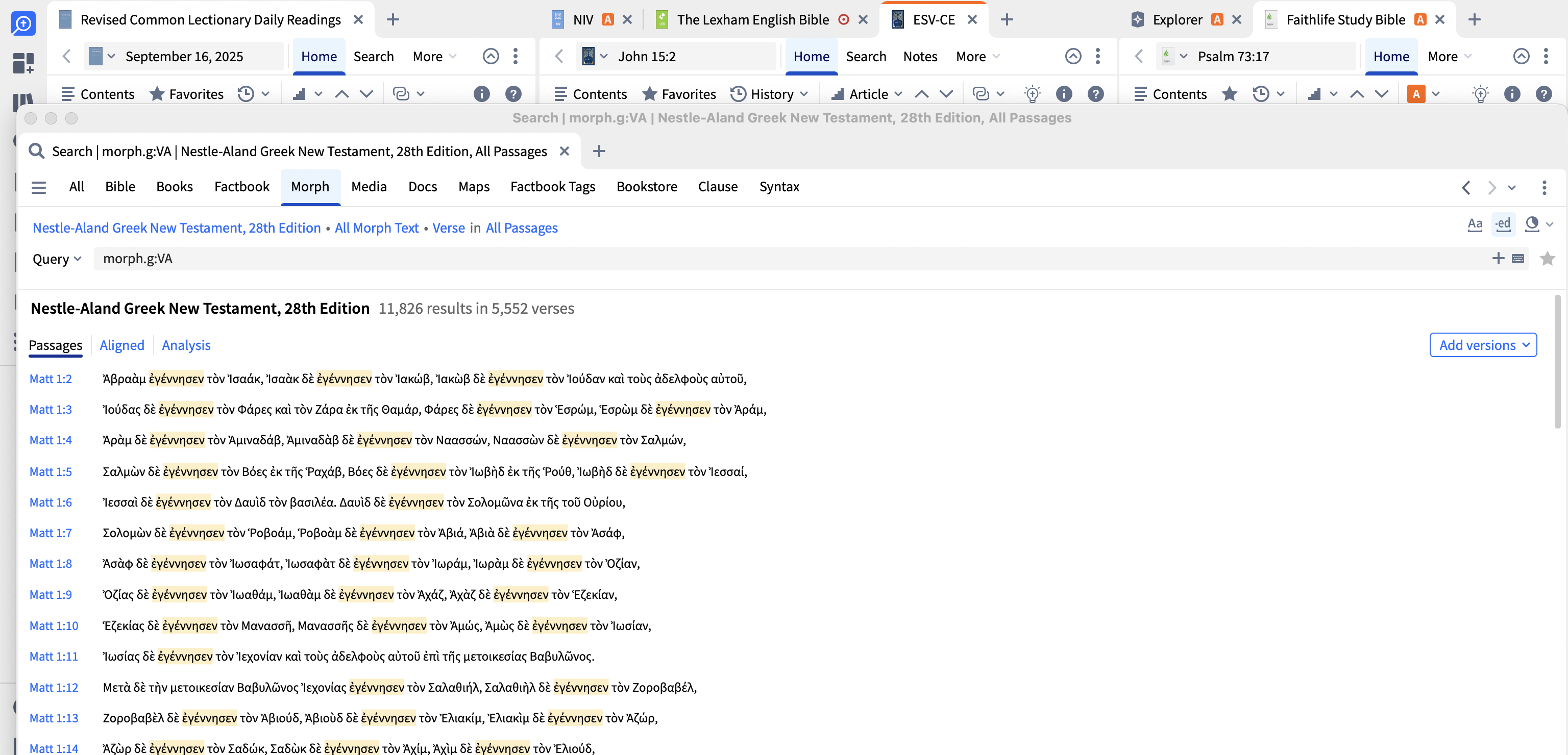The image size is (1568, 755).
Task: Expand the Article navigation dropdown
Action: tap(898, 94)
